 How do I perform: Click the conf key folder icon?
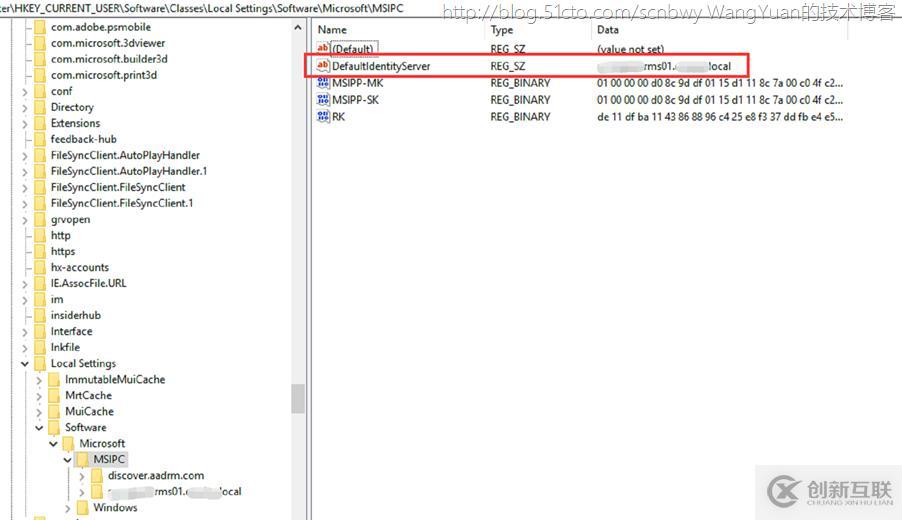coord(40,91)
